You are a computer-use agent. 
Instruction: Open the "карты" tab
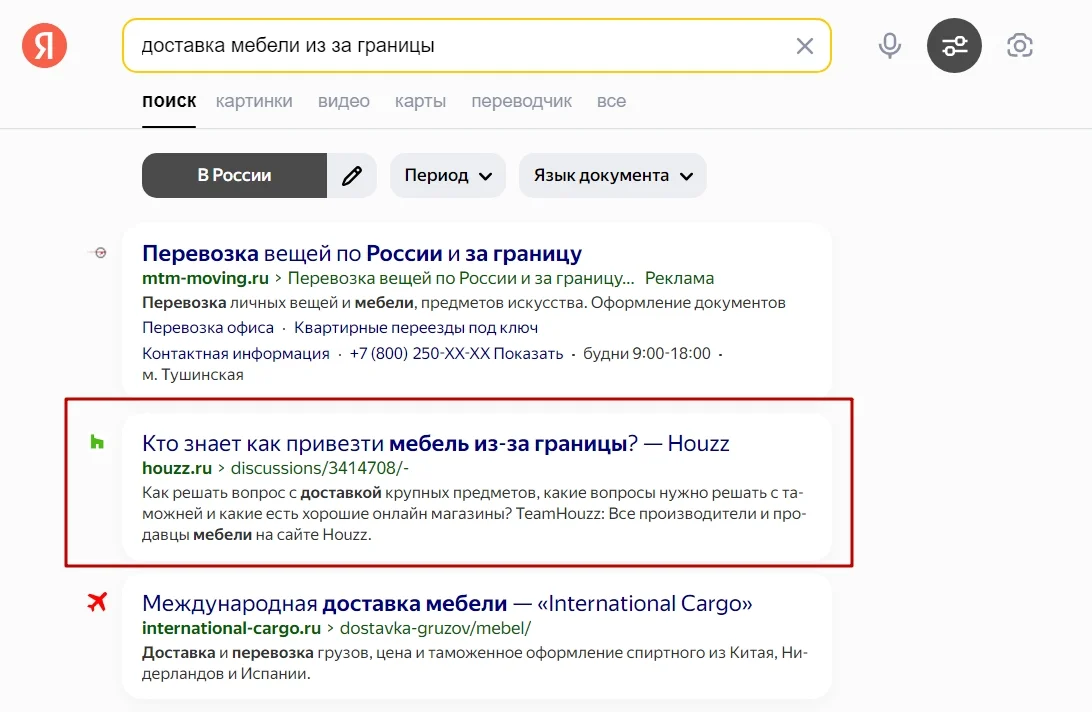click(x=420, y=101)
